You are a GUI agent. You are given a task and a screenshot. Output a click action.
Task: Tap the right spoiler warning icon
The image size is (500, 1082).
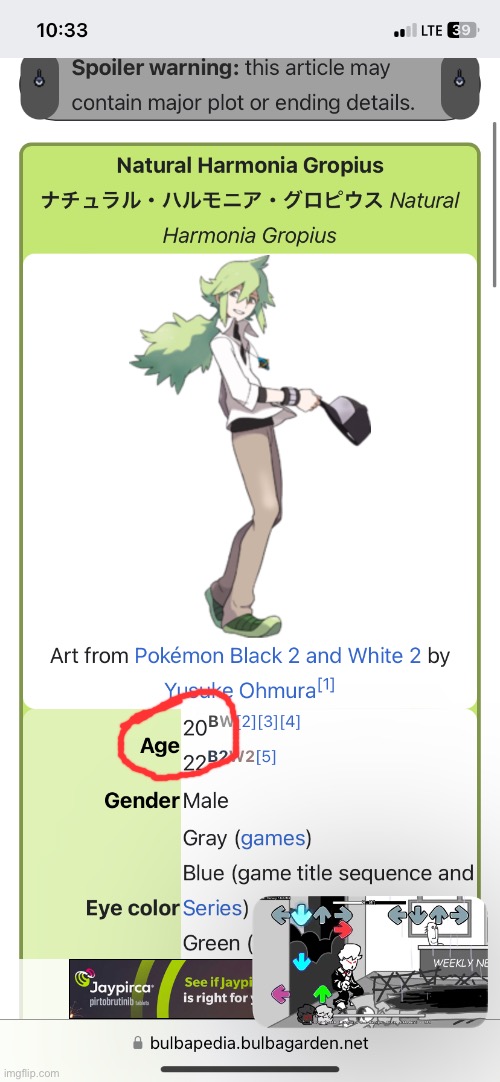tap(460, 80)
